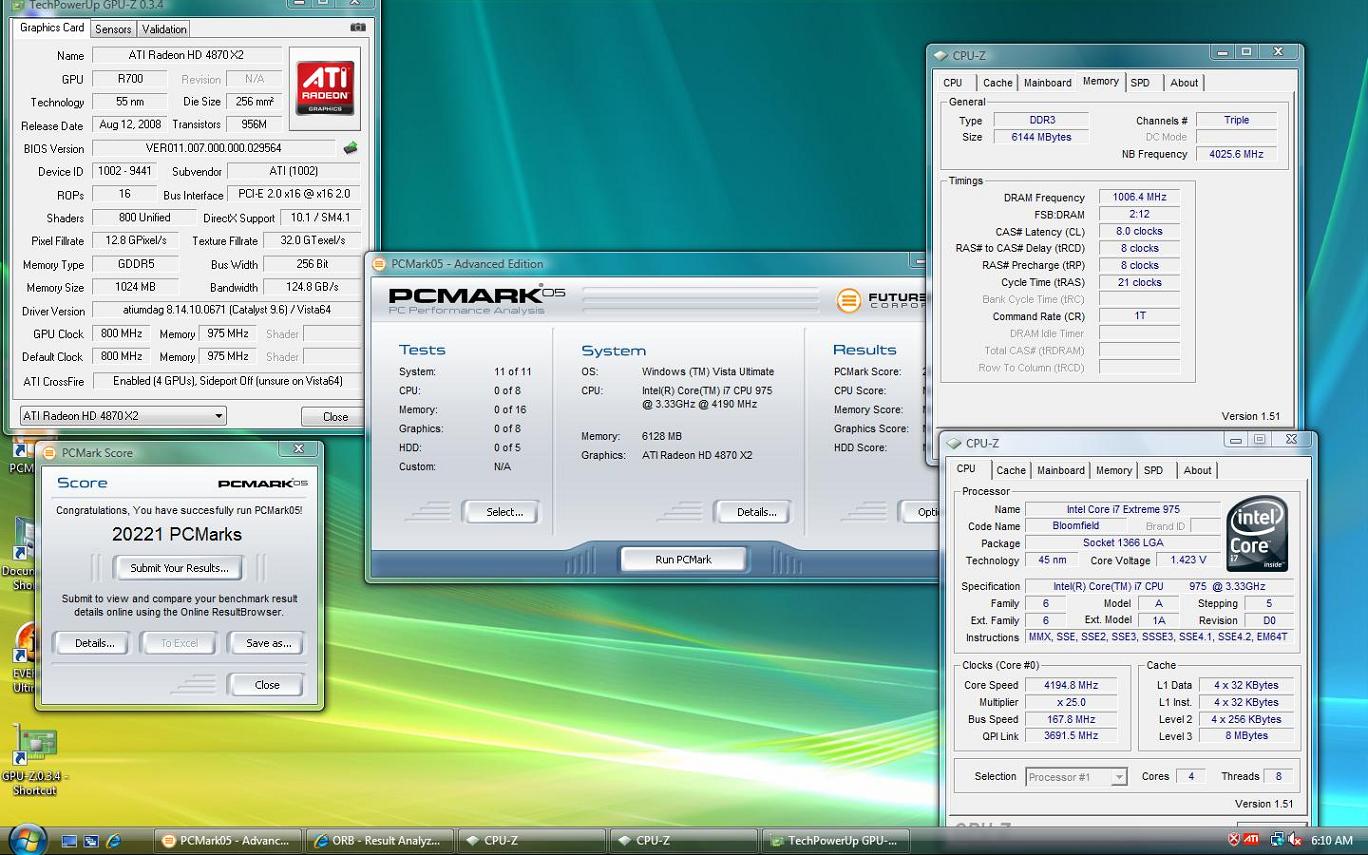Click the taskbar clock showing 6:10 AM
1368x855 pixels.
1330,841
